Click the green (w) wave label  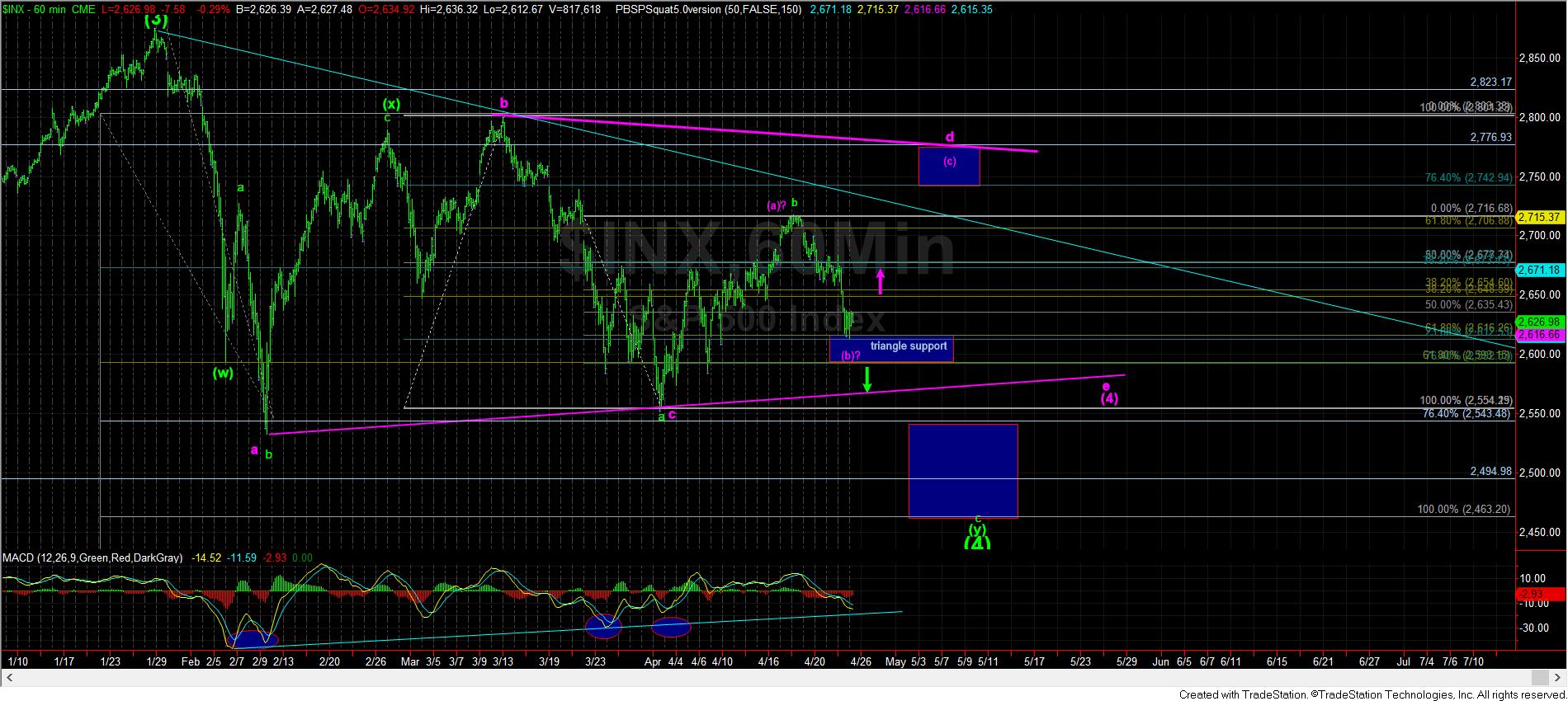(x=223, y=372)
